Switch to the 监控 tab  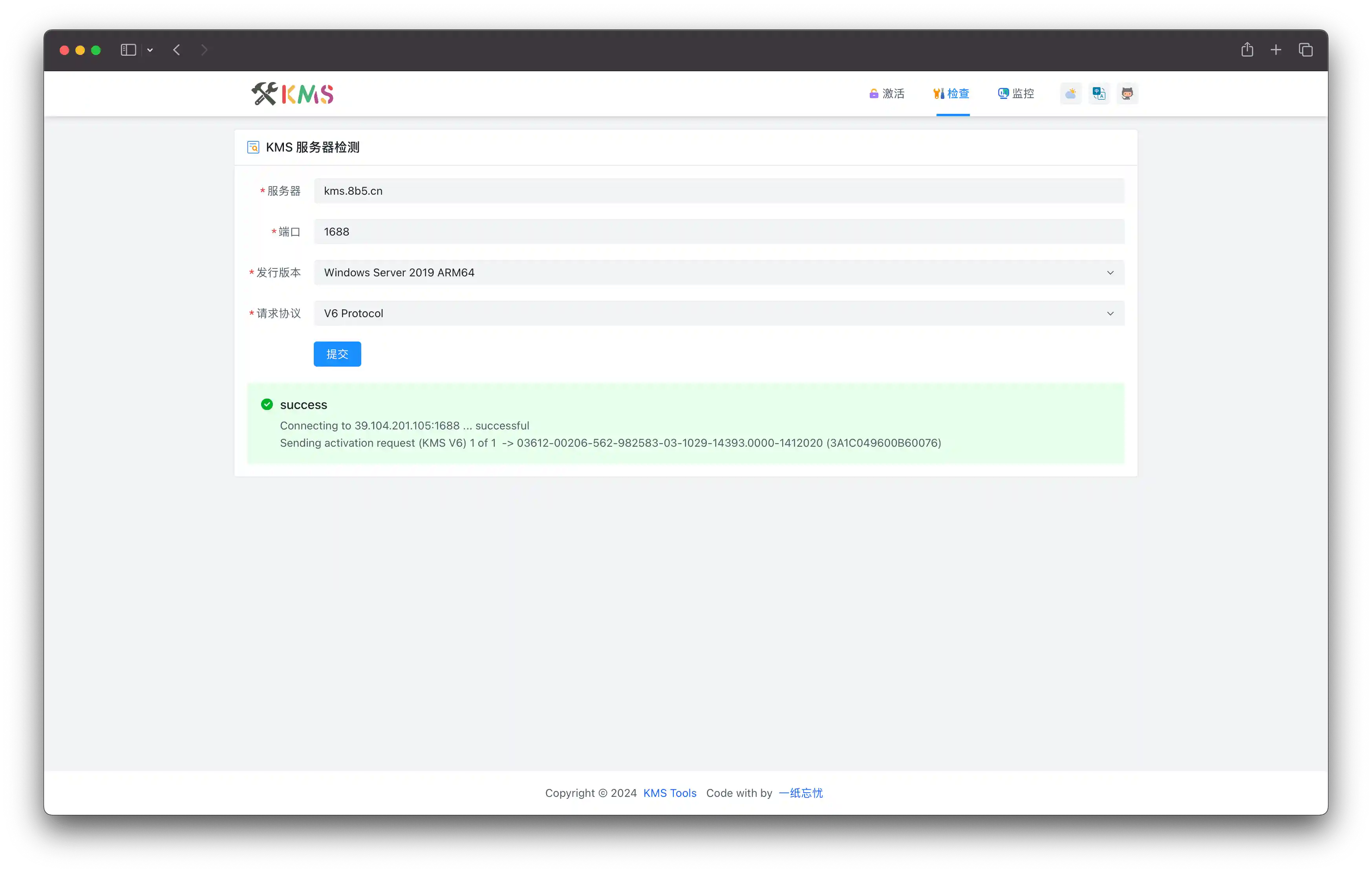point(1016,93)
